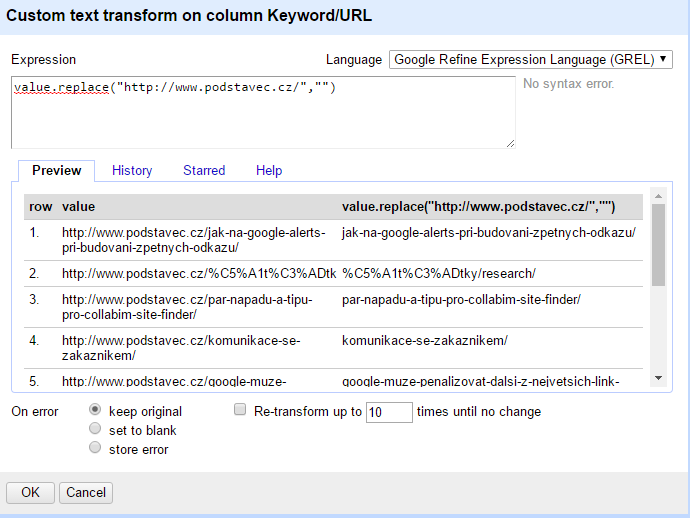Viewport: 690px width, 518px height.
Task: Click the 'Expression' label
Action: (x=44, y=59)
